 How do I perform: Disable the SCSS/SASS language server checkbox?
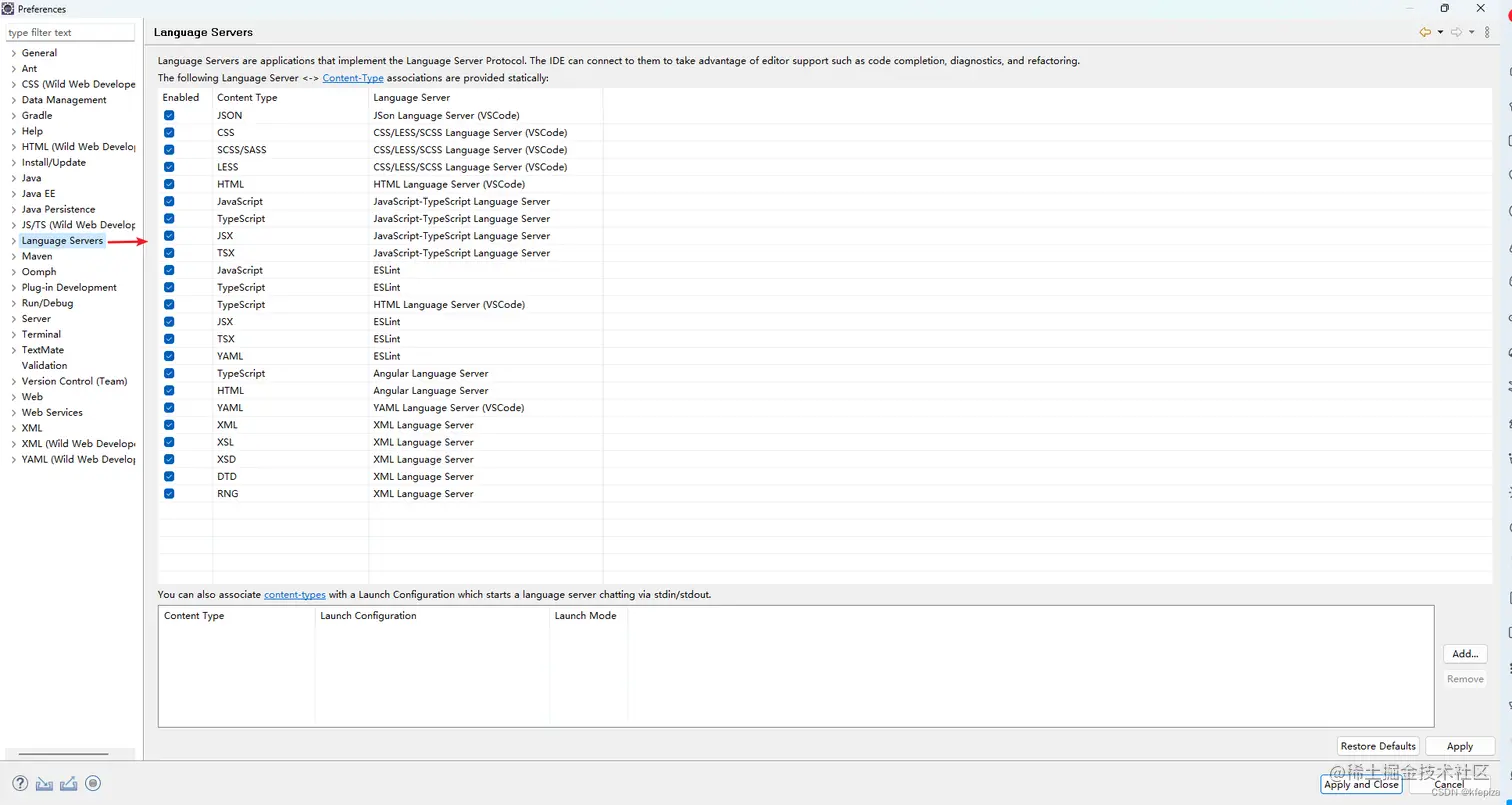click(169, 150)
